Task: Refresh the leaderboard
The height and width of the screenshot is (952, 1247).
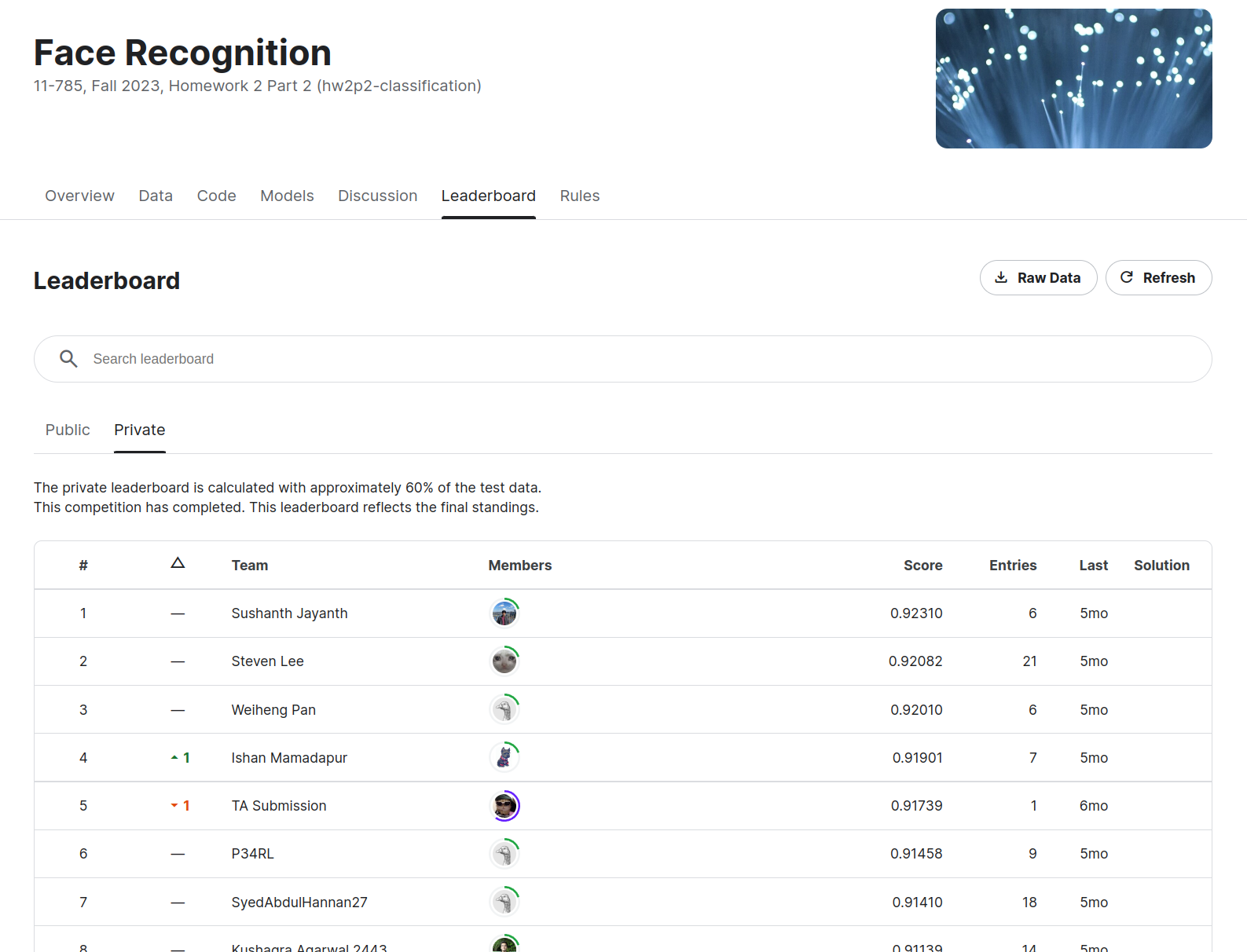Action: [x=1158, y=278]
